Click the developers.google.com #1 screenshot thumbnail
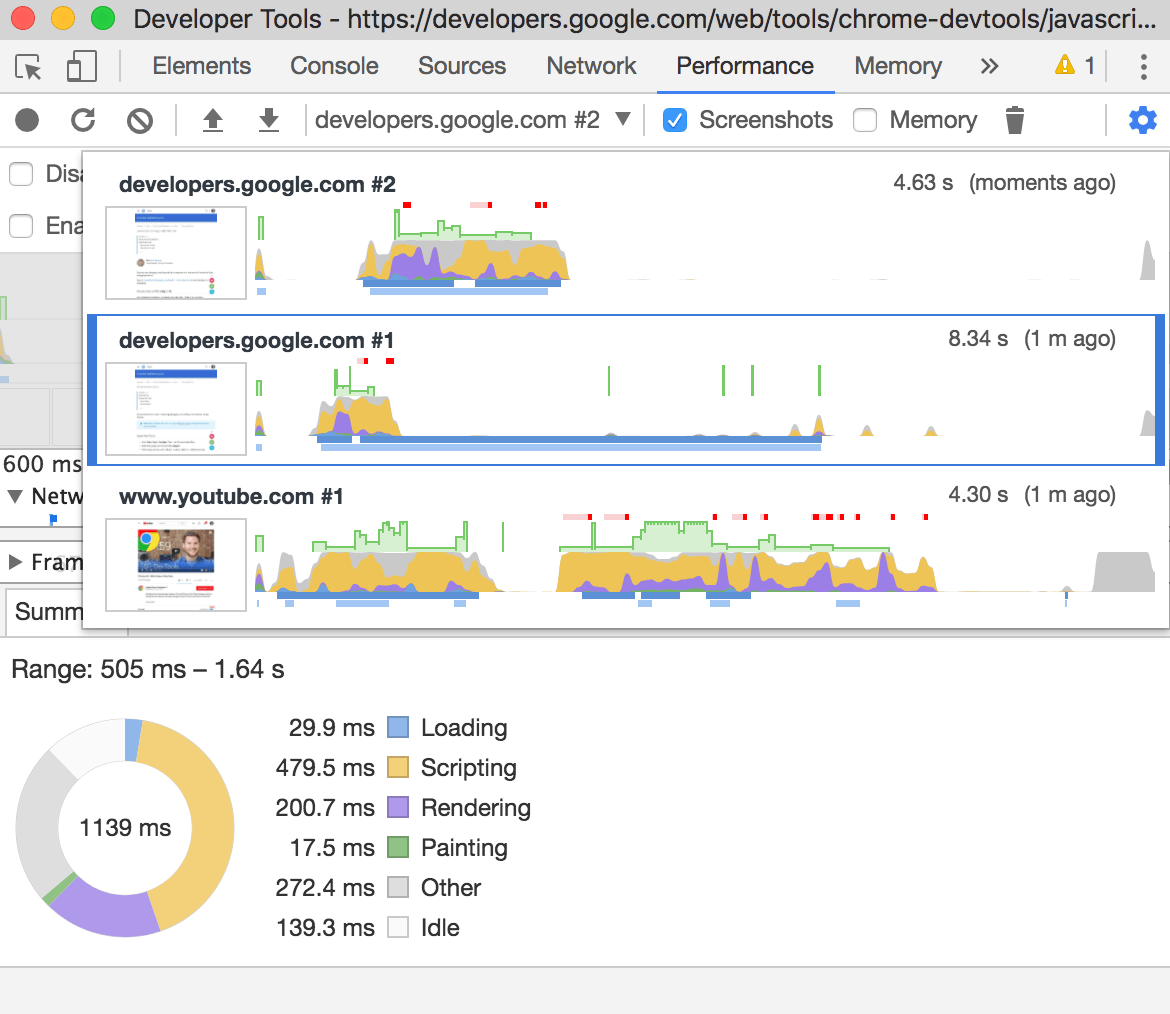Screen dimensions: 1170x1014 176,409
